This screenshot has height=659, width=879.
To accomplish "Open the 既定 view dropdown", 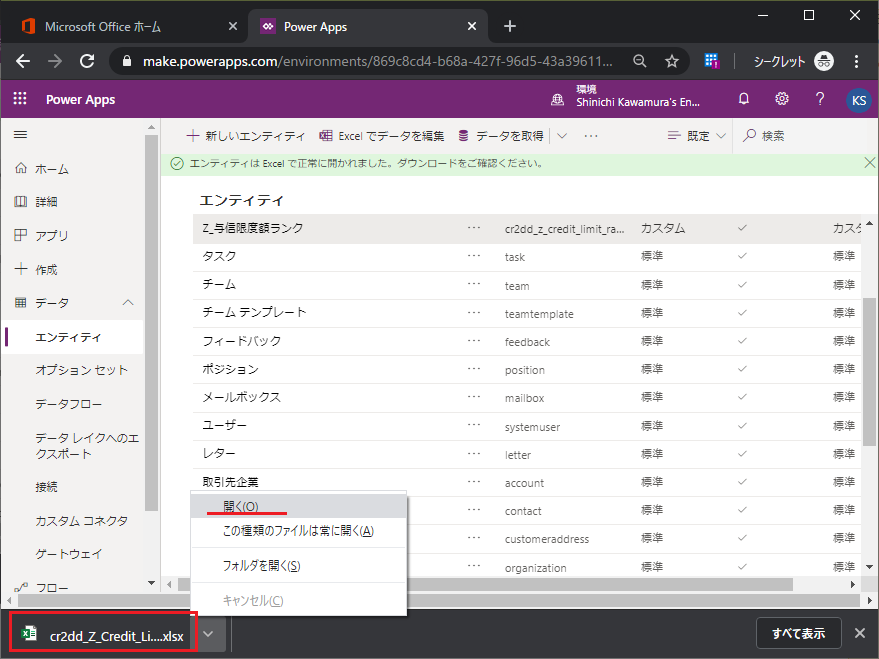I will coord(697,136).
